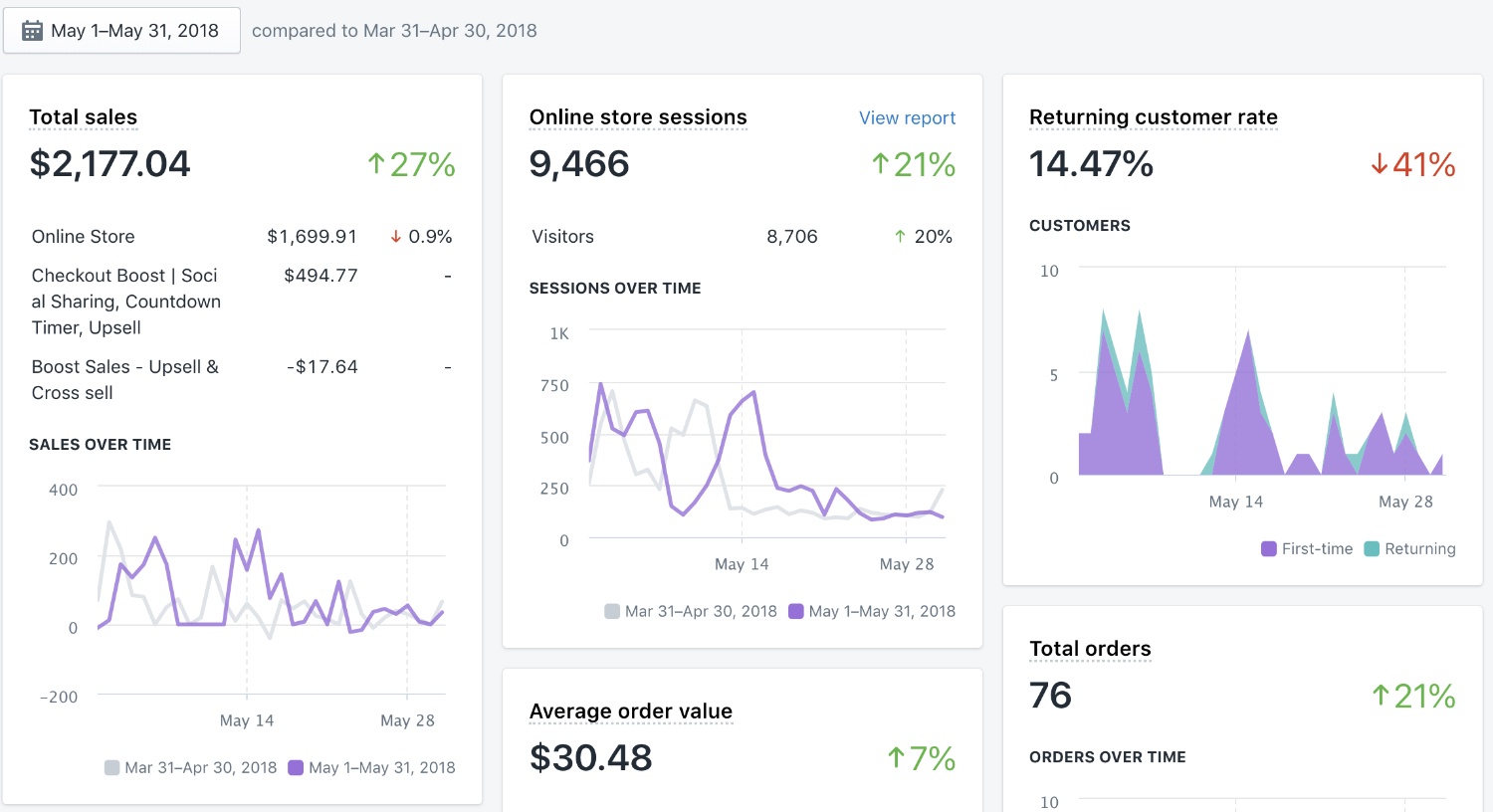Image resolution: width=1493 pixels, height=812 pixels.
Task: Click the -$17.64 amount
Action: click(x=322, y=367)
